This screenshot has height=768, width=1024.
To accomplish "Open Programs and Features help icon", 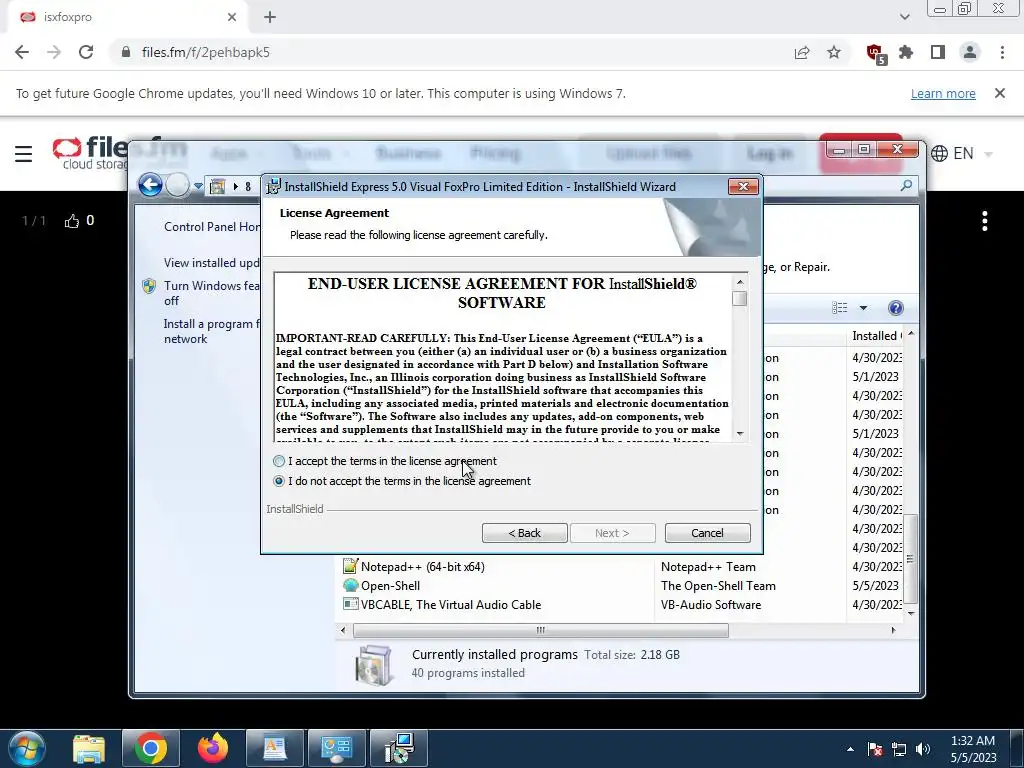I will point(895,308).
